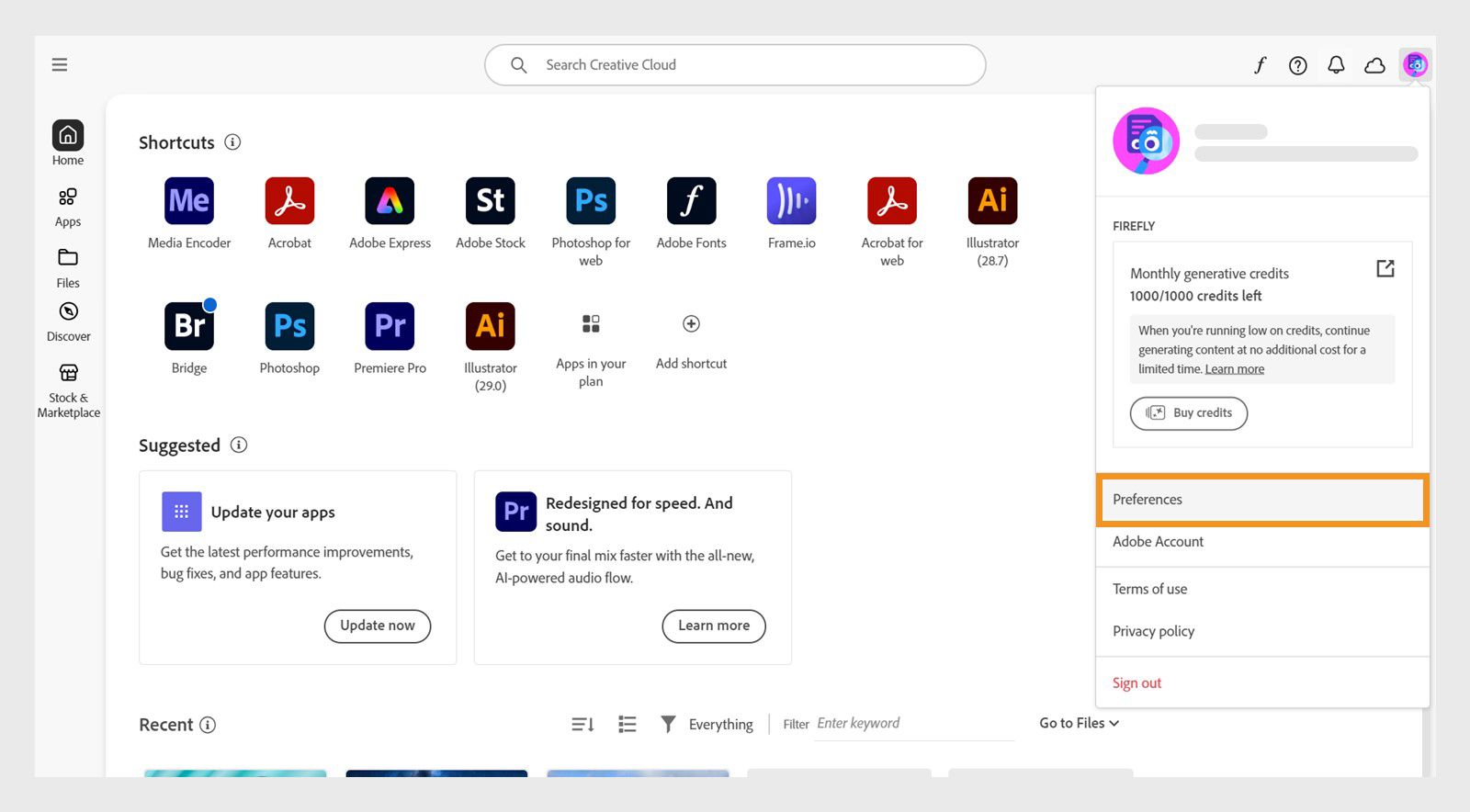This screenshot has width=1470, height=812.
Task: Open Discover in the sidebar
Action: click(68, 321)
